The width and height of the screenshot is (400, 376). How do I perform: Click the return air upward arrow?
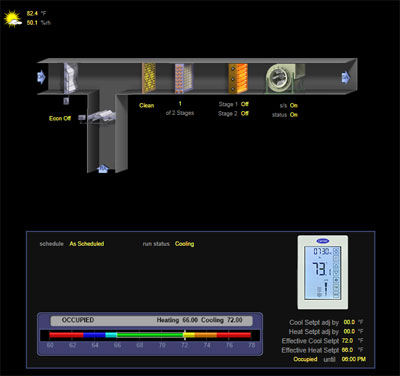point(103,169)
